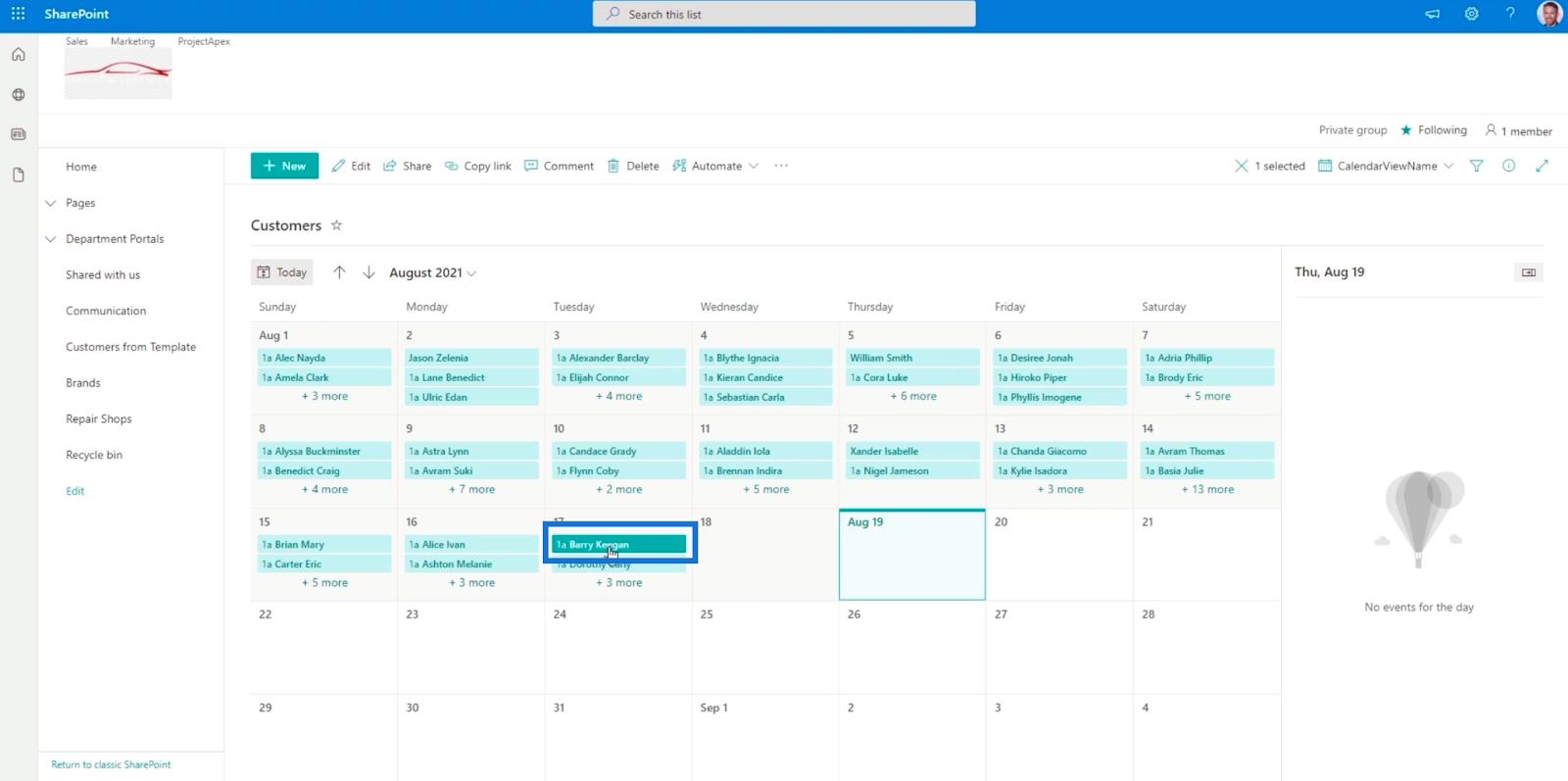Open the Alec Nayda event
This screenshot has height=781, width=1568.
(324, 358)
